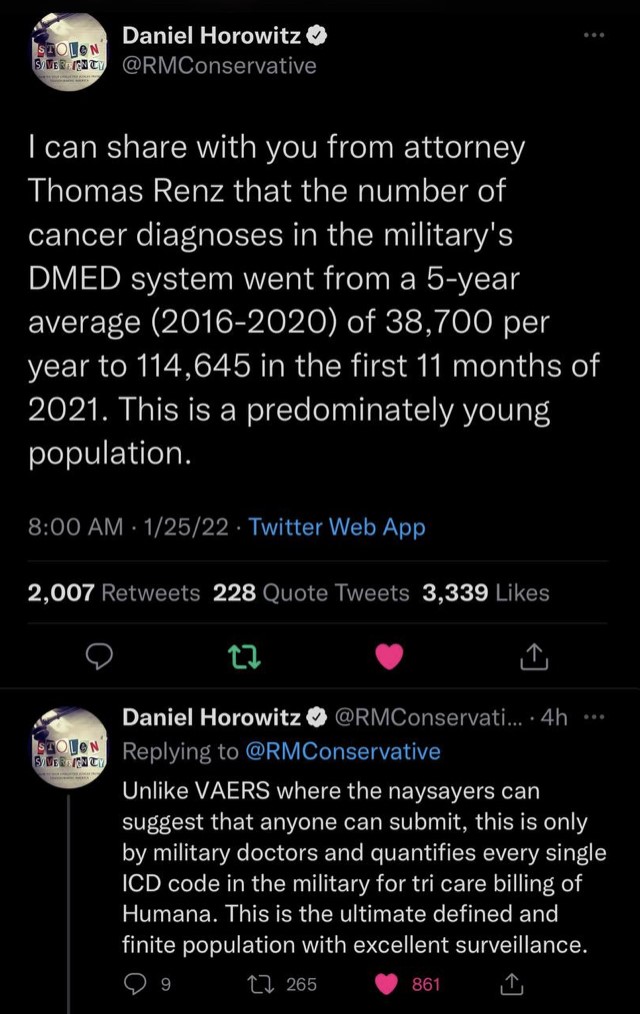Open the Twitter Web App link
640x1014 pixels.
tap(337, 527)
